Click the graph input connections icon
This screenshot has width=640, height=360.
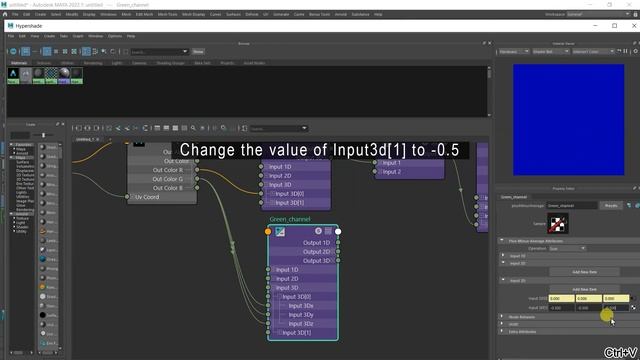[x=78, y=128]
